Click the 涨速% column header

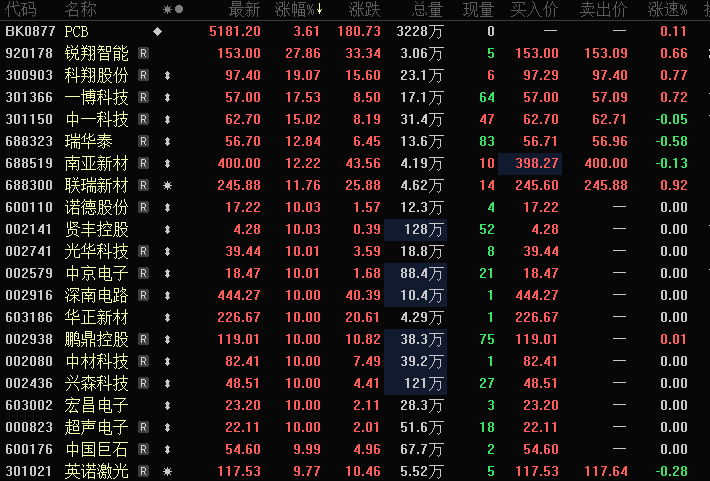point(667,9)
